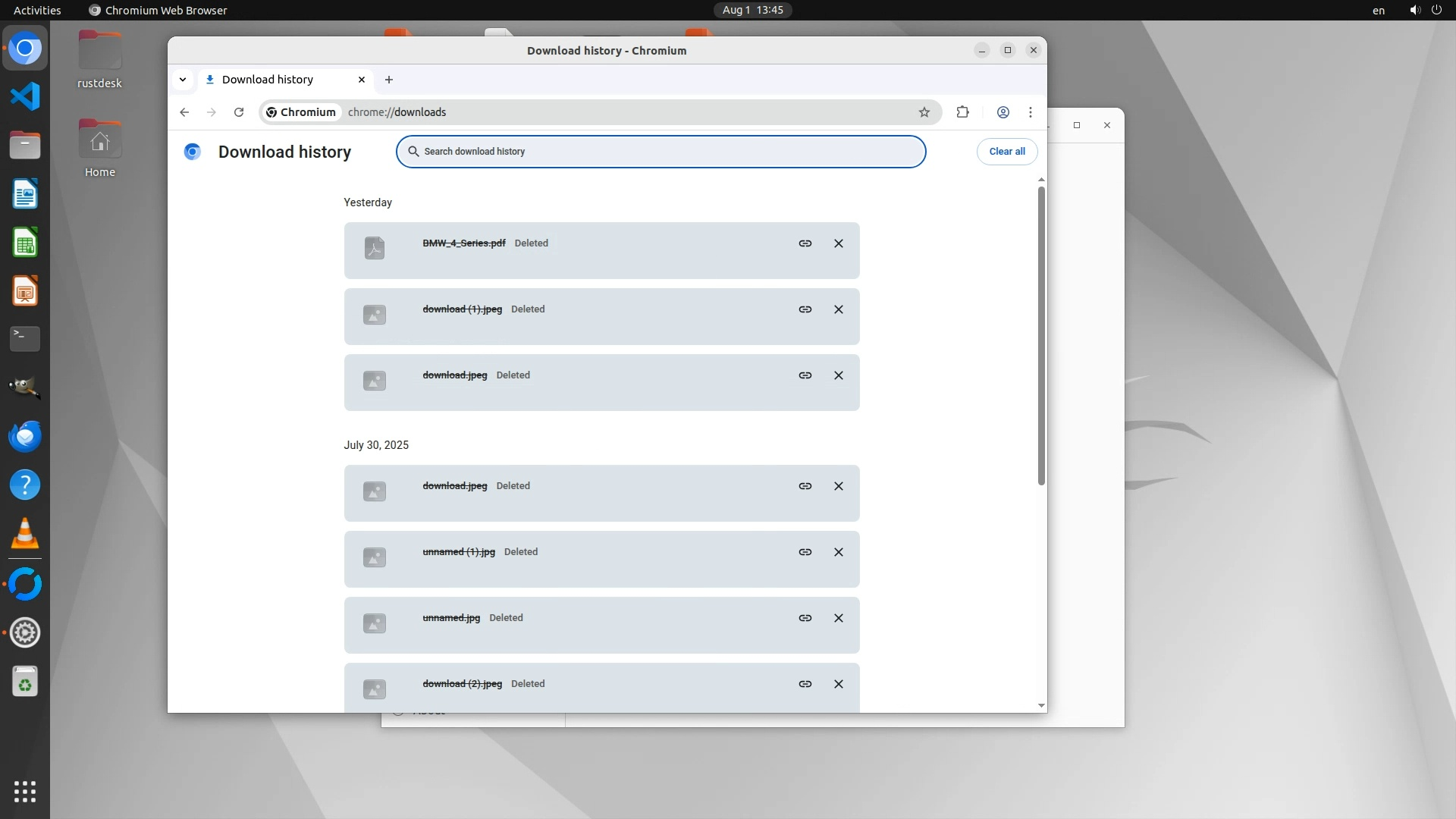1456x819 pixels.
Task: Copy link icon for unnamed.jpg
Action: pos(805,618)
